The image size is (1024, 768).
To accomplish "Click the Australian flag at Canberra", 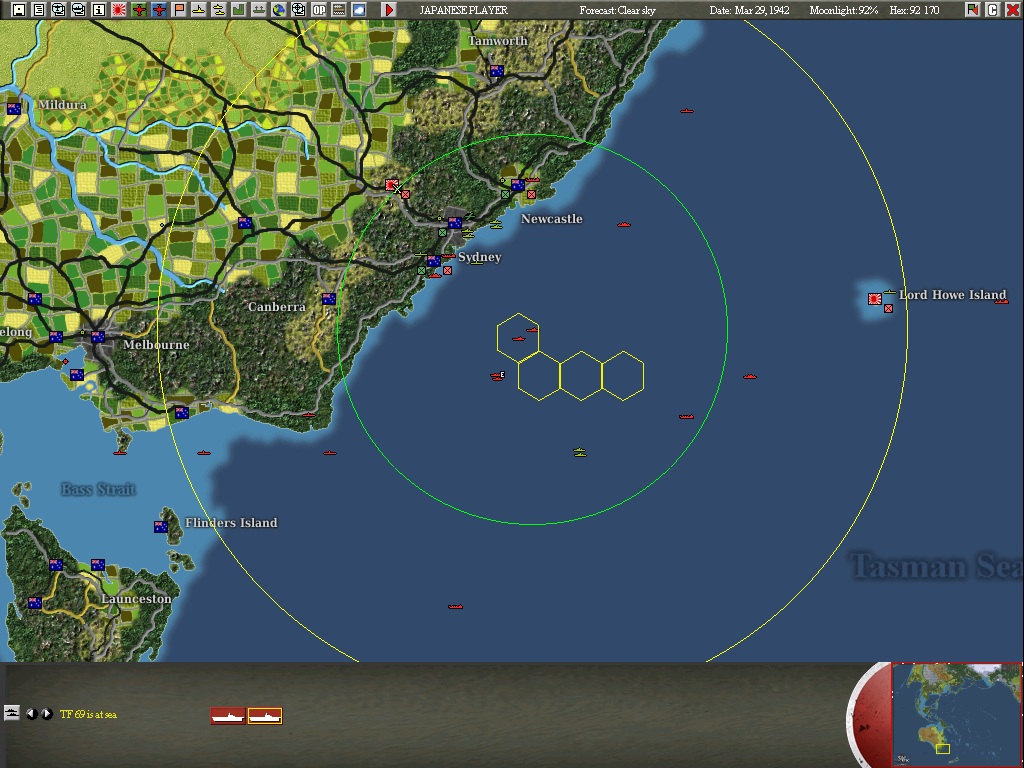I will (x=329, y=298).
